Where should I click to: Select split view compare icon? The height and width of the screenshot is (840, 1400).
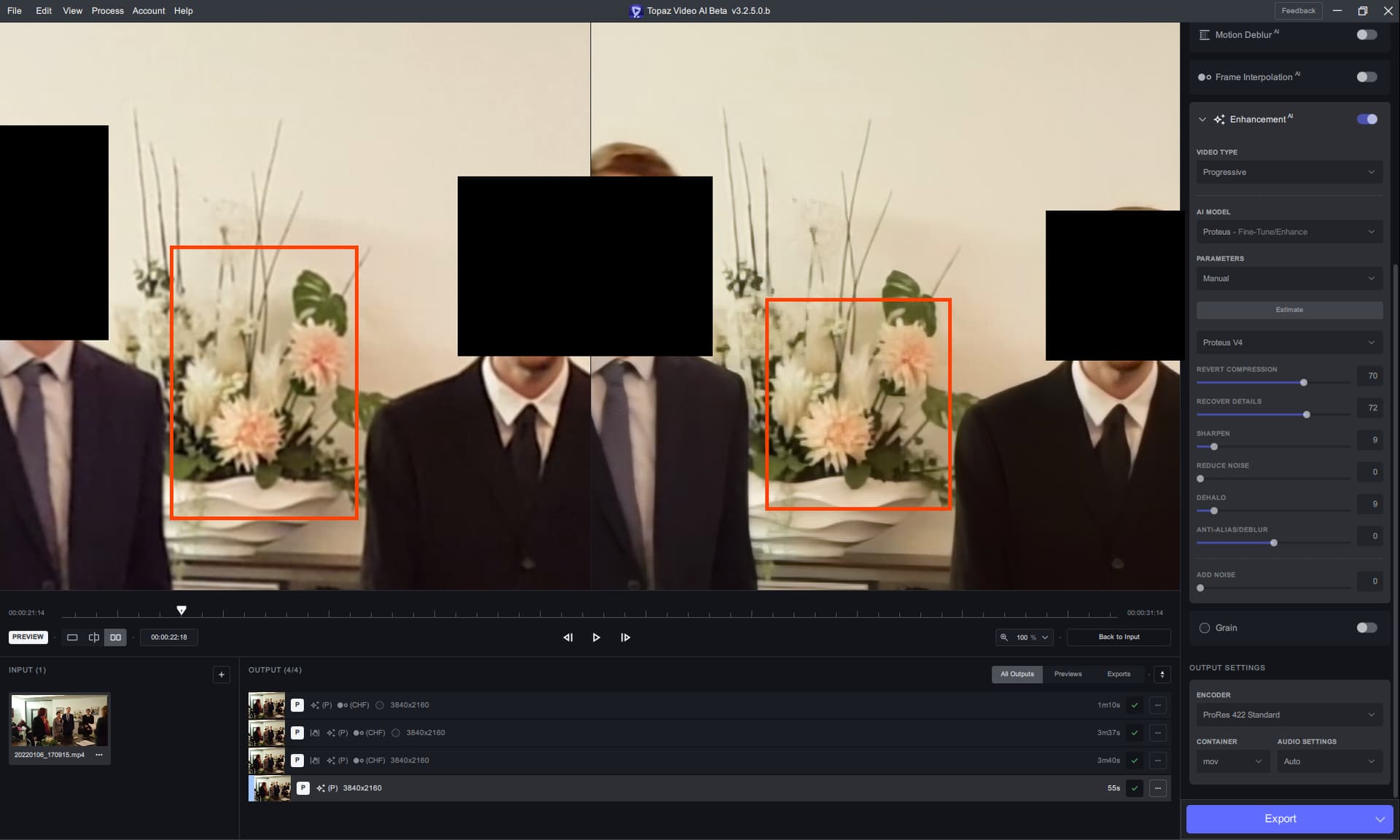coord(94,637)
